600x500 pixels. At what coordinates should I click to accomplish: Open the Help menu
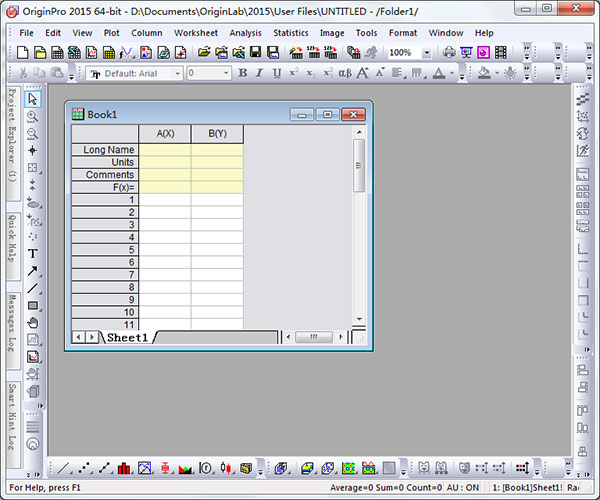click(484, 33)
